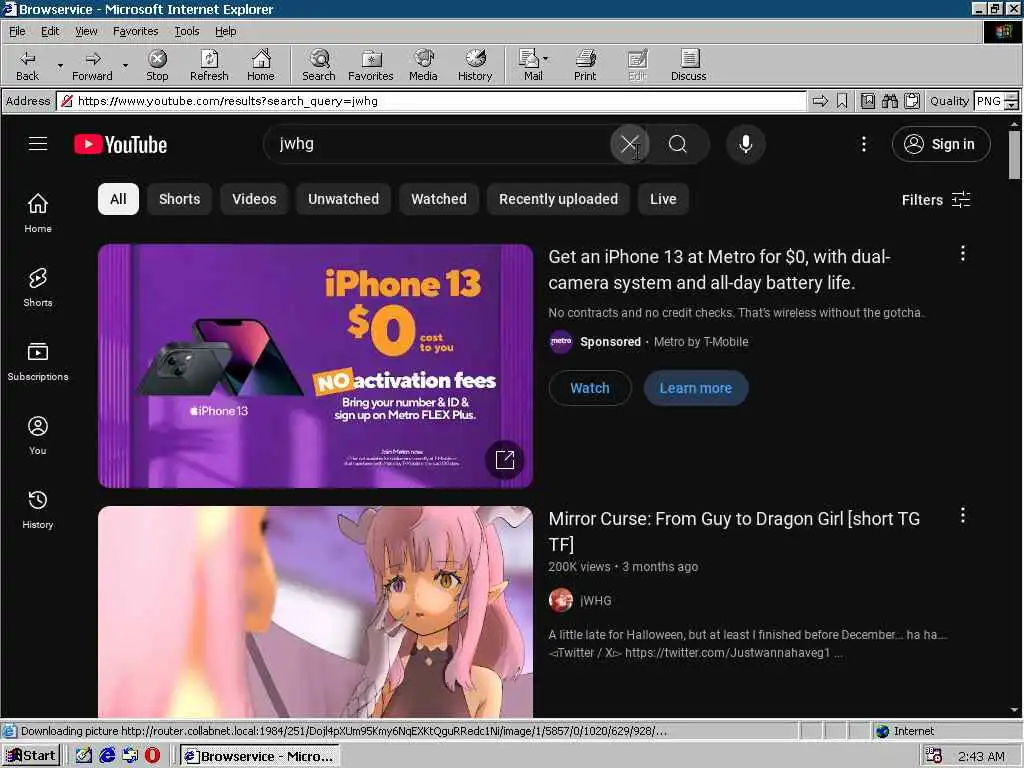Click the binoculars find icon

coord(889,101)
